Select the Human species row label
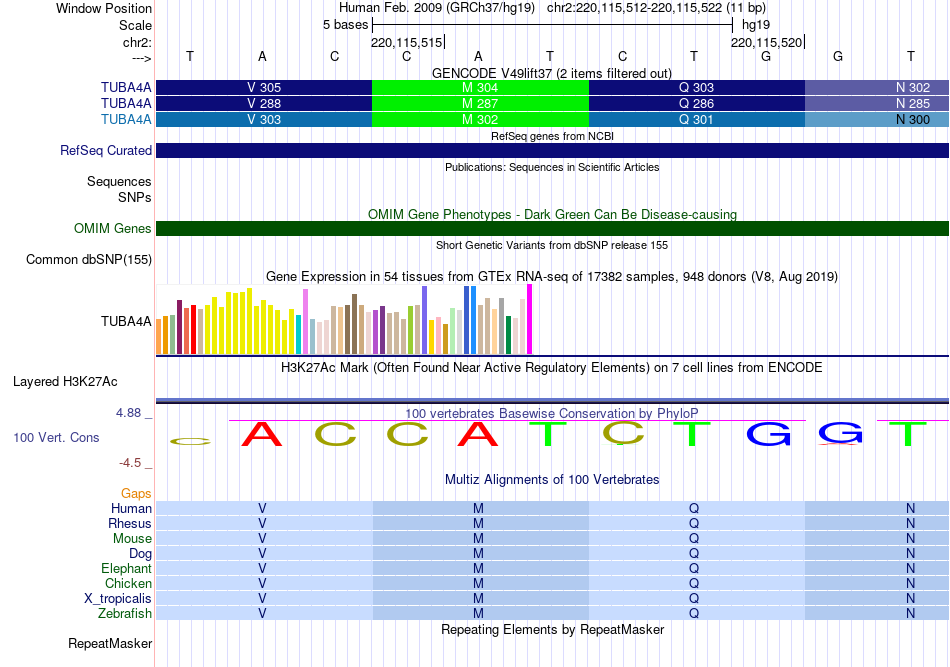950x667 pixels. click(131, 508)
